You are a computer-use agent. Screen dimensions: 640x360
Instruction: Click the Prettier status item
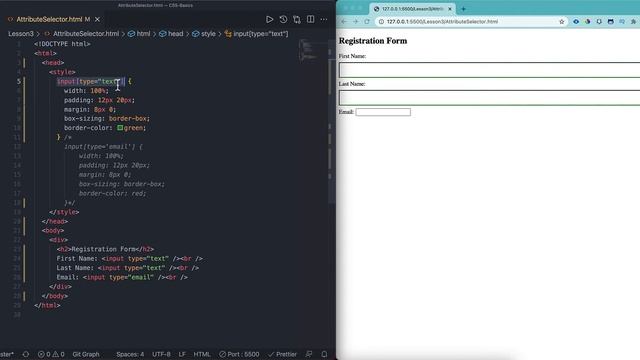click(x=282, y=354)
